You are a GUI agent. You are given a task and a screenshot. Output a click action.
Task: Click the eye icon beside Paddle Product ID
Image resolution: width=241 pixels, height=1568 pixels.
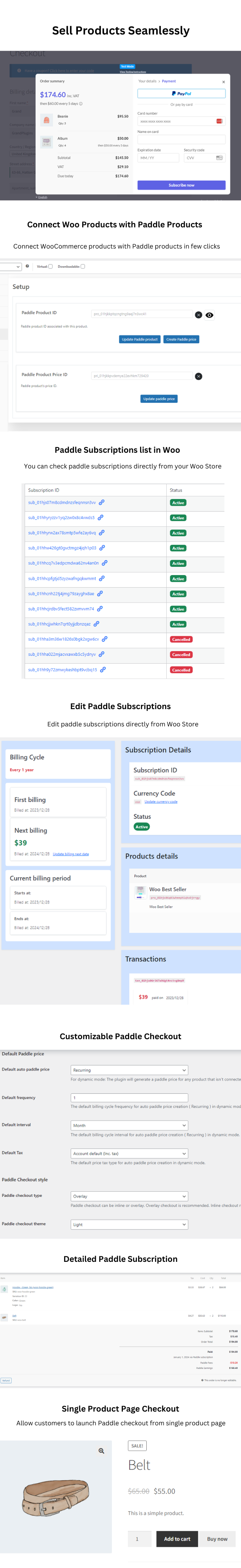point(209,315)
